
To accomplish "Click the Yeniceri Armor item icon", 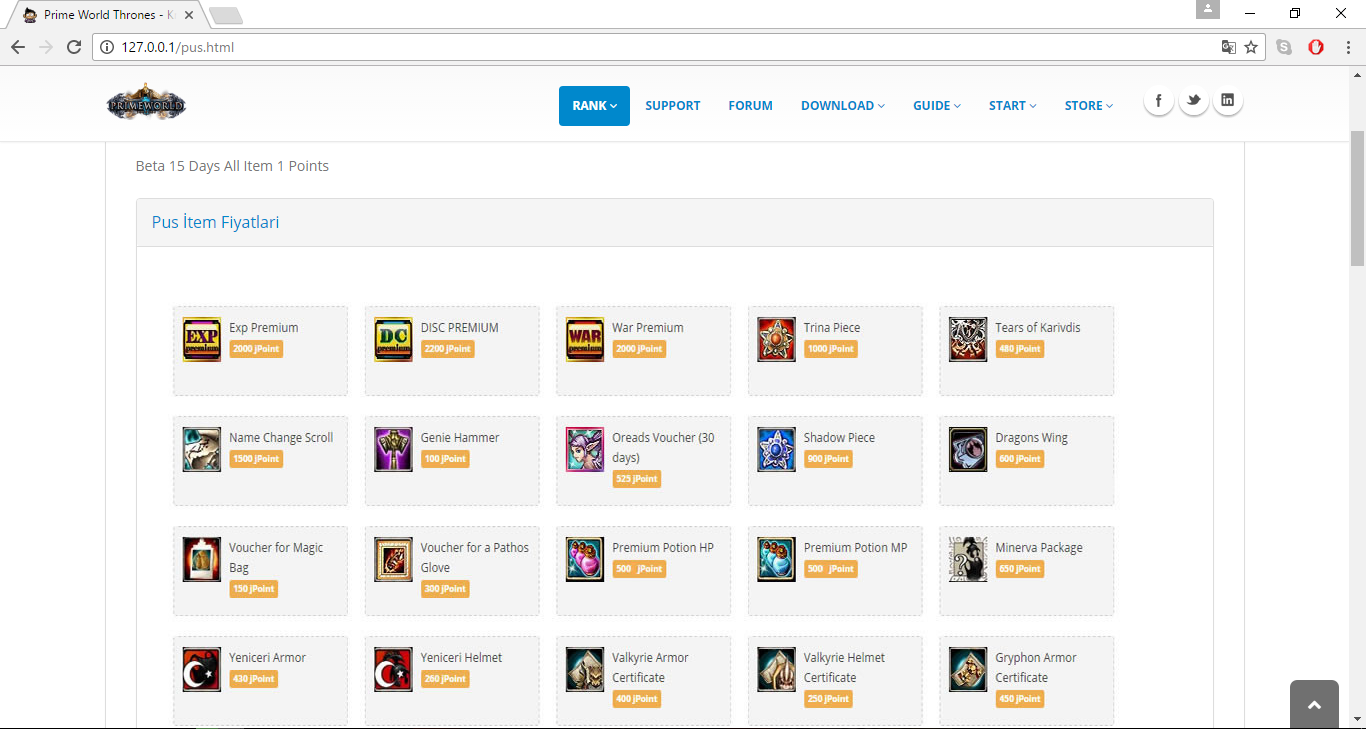I will coord(202,669).
